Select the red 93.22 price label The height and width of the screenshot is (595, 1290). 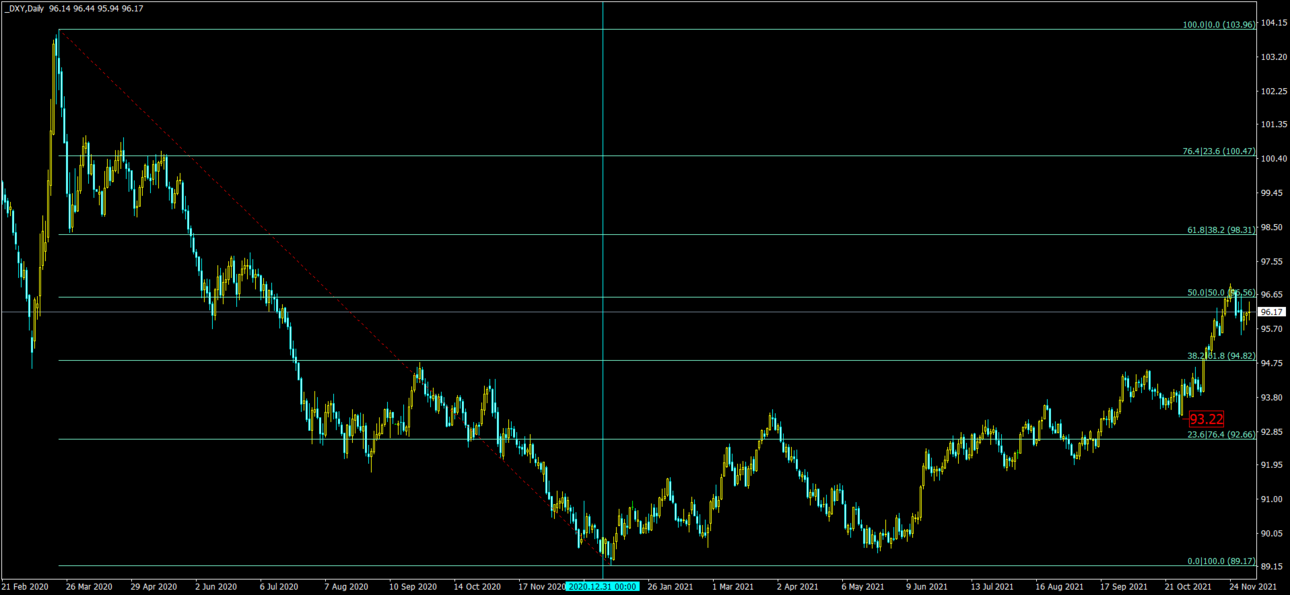click(1207, 419)
